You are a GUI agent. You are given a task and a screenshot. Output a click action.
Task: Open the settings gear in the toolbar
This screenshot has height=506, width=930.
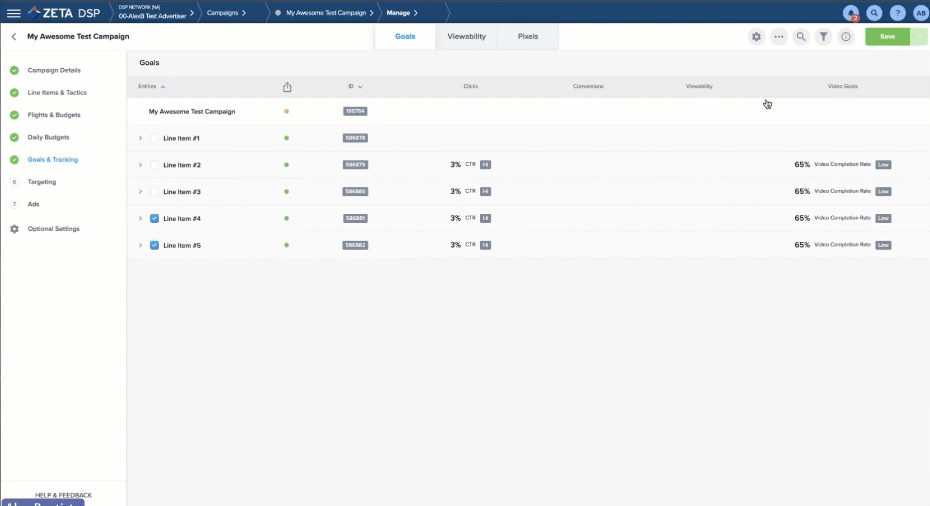point(756,37)
